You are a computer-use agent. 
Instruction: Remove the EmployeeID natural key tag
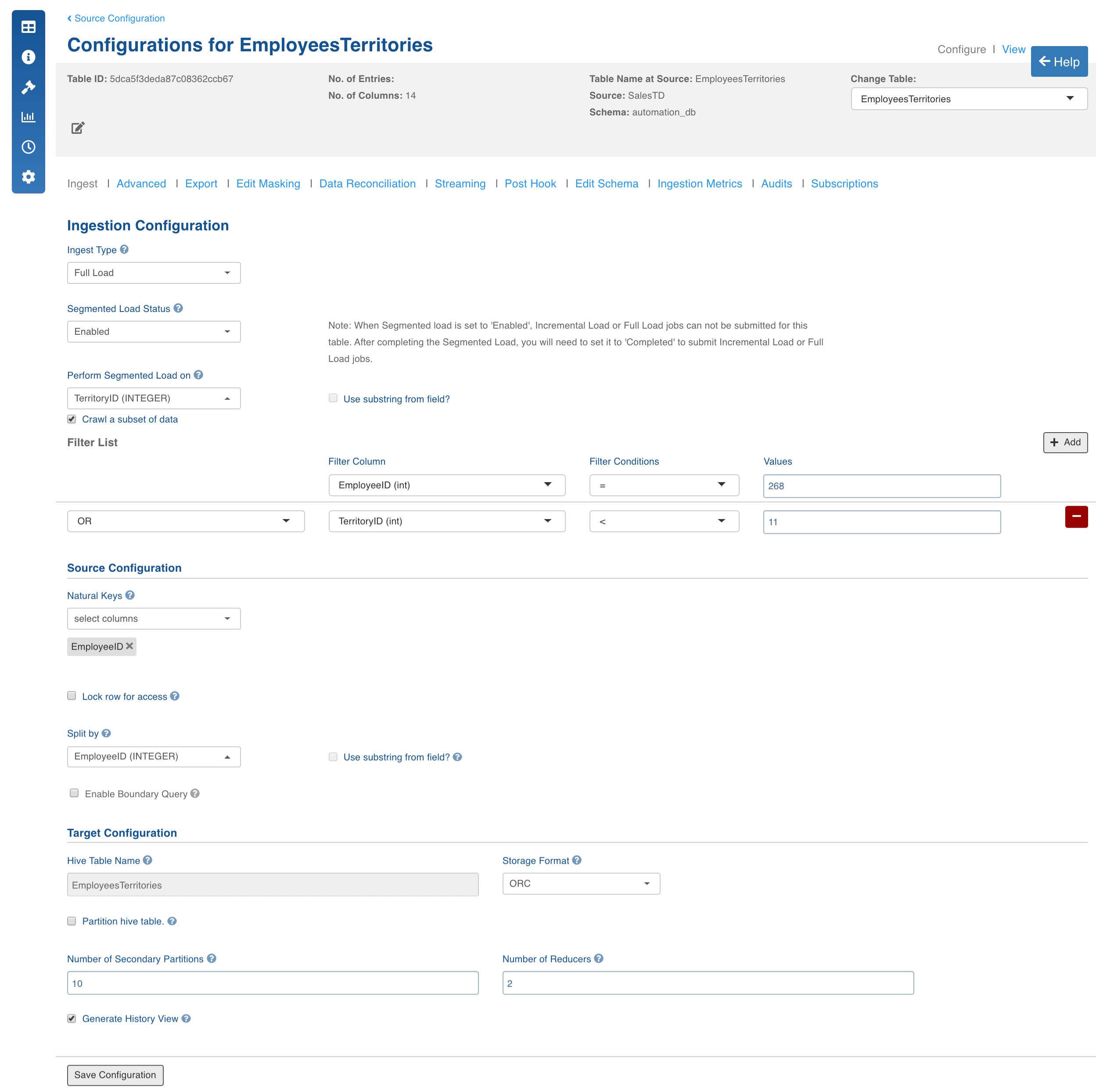pos(129,646)
